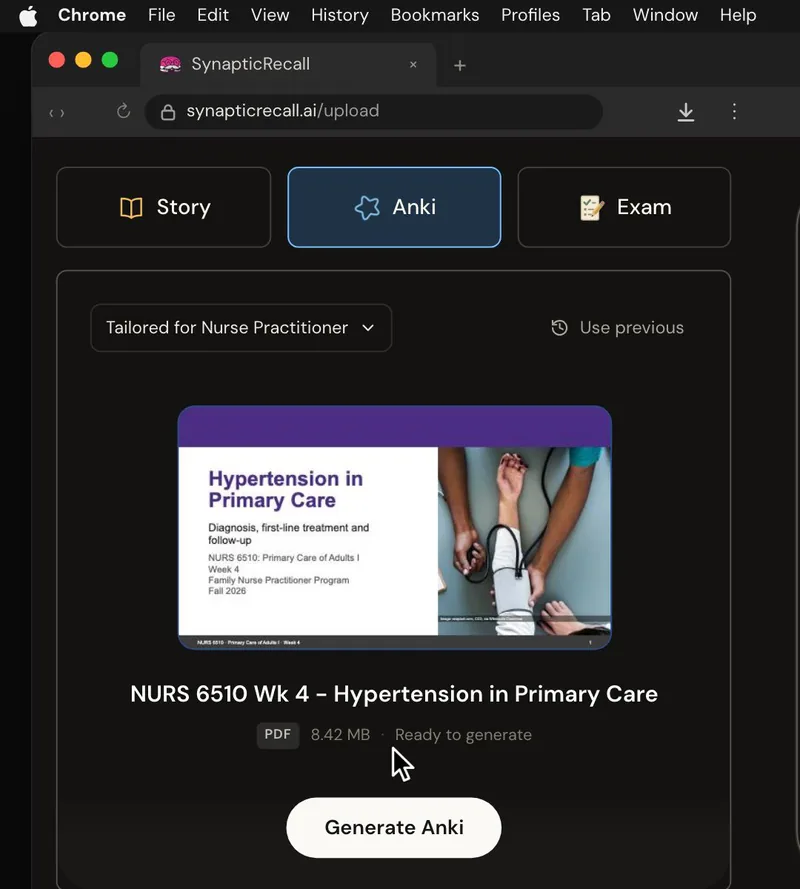This screenshot has height=889, width=800.
Task: Click the 8.42 MB file size
Action: [x=340, y=735]
